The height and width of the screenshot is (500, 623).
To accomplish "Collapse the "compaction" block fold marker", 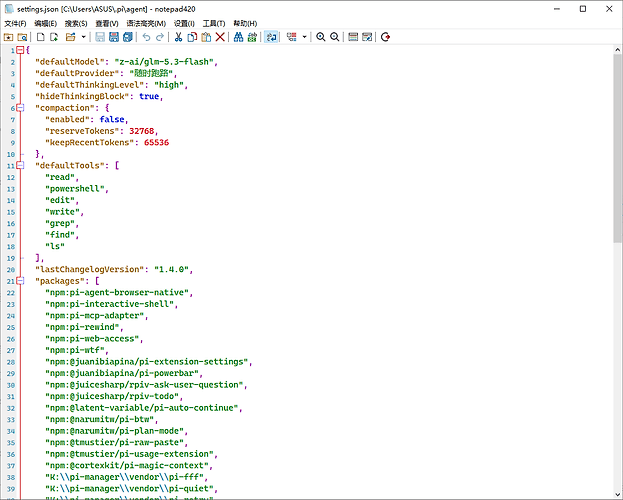I will point(20,108).
